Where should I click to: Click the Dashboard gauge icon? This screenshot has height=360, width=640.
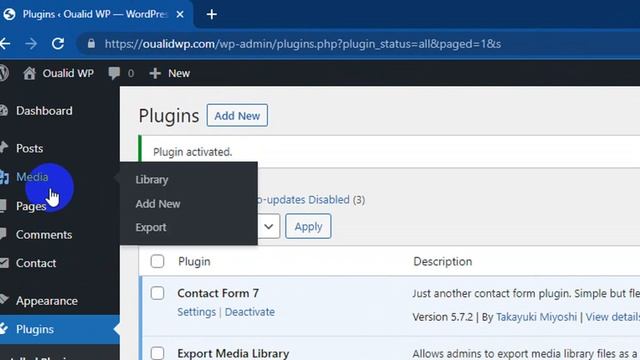click(4, 111)
